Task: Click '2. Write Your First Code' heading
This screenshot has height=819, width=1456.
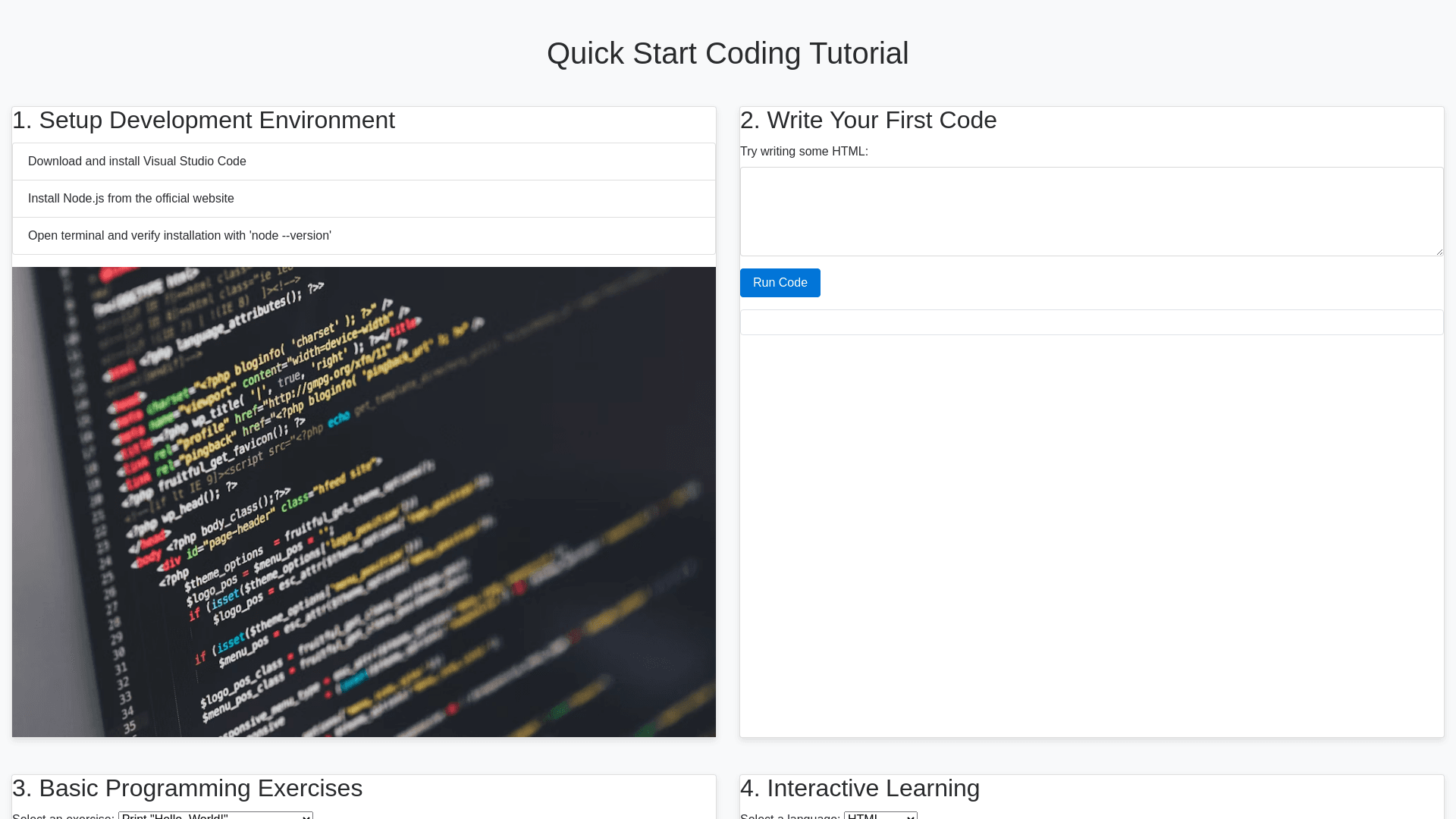Action: coord(868,121)
